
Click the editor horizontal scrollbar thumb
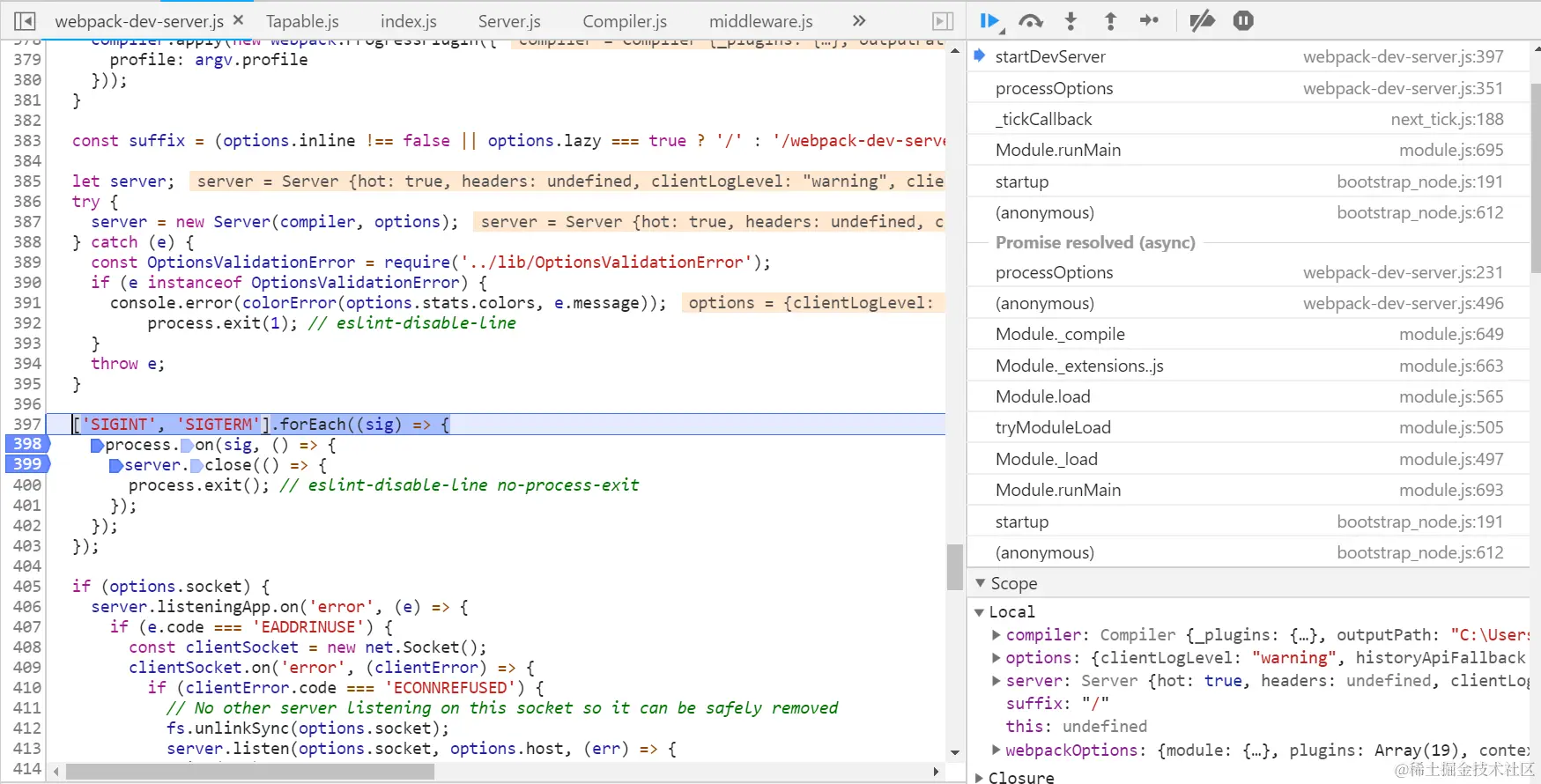250,772
